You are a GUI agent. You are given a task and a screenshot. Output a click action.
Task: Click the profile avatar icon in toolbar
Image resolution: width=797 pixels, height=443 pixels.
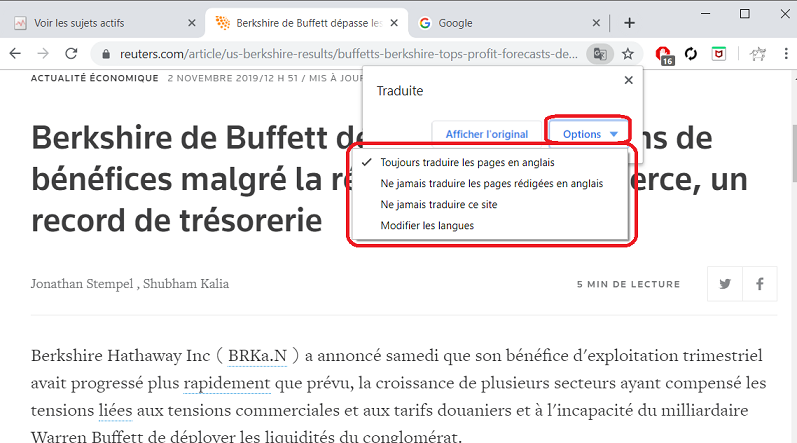coord(758,53)
